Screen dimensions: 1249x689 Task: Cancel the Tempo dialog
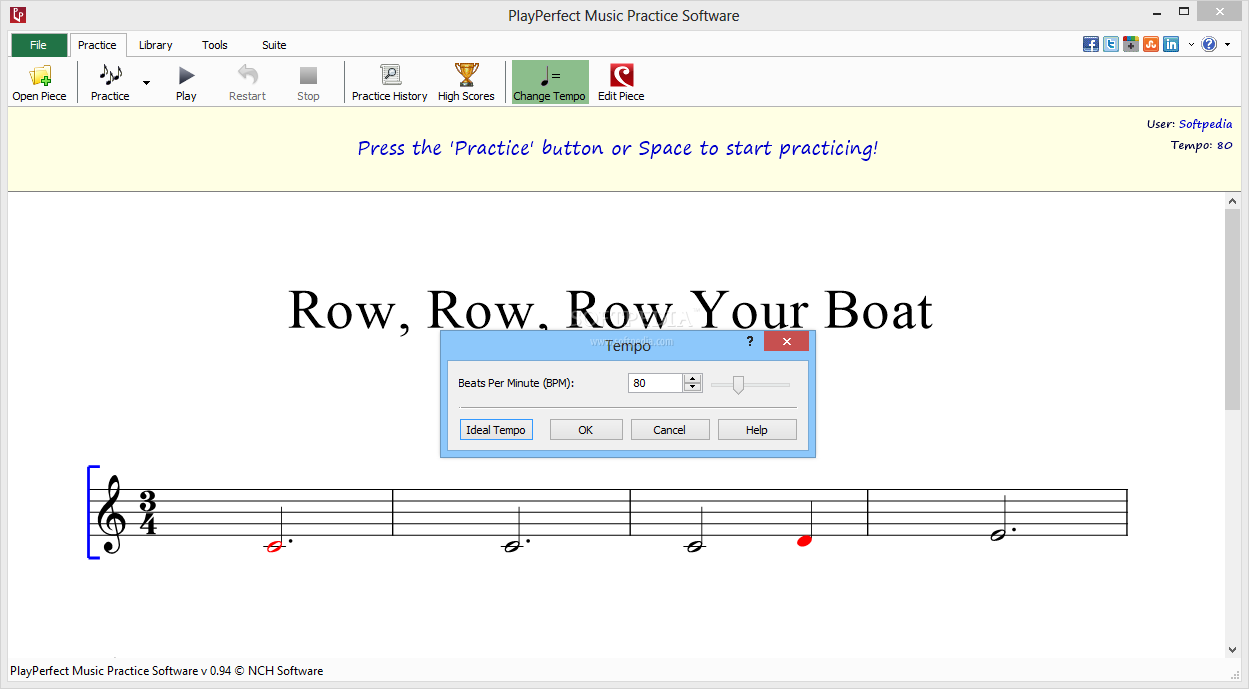tap(670, 430)
